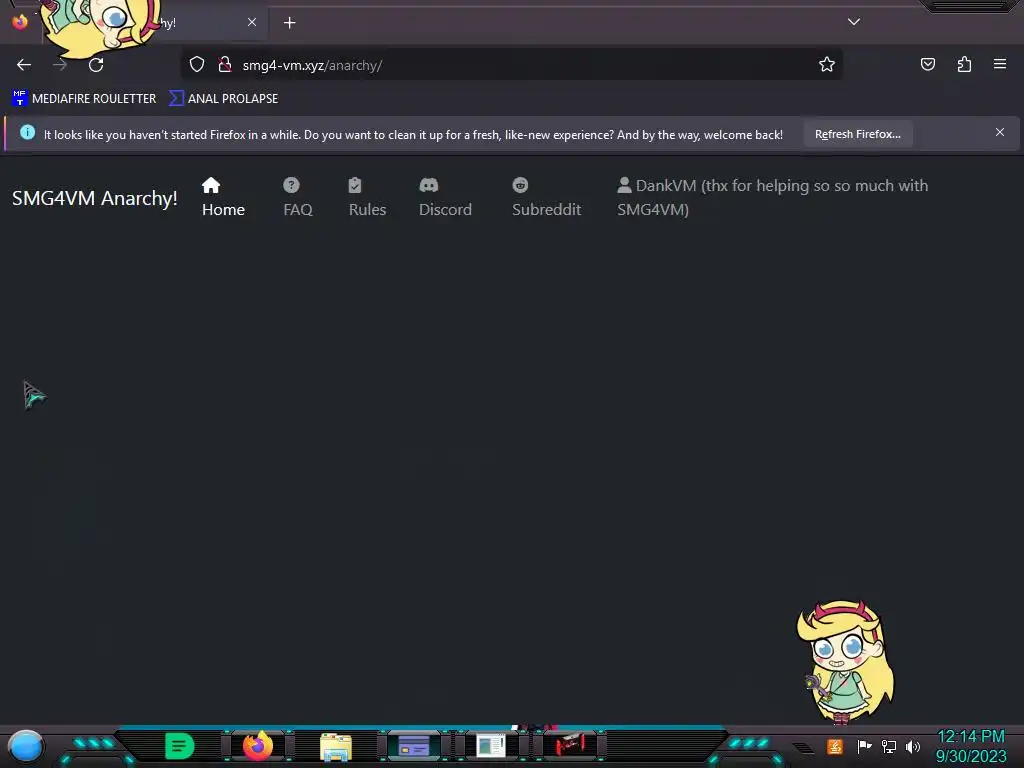
Task: Click the Start orb on taskbar
Action: click(26, 746)
